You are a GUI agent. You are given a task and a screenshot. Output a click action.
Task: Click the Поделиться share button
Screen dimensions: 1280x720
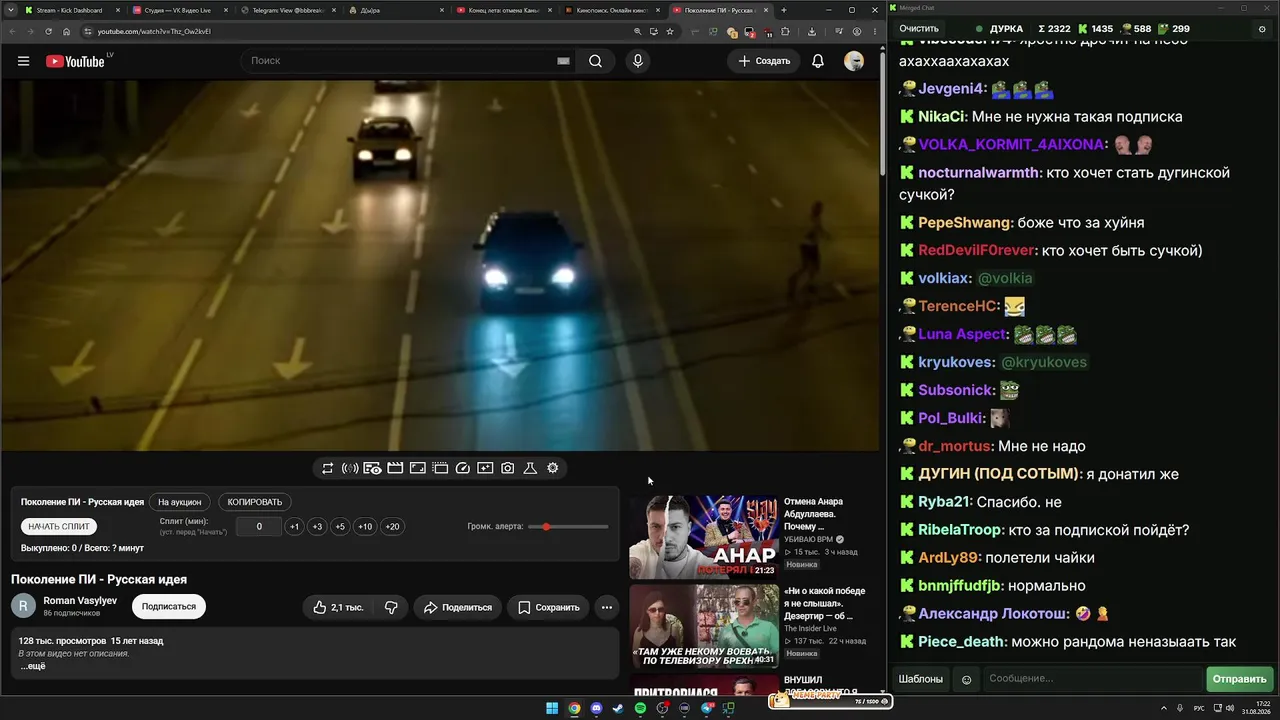pyautogui.click(x=457, y=607)
